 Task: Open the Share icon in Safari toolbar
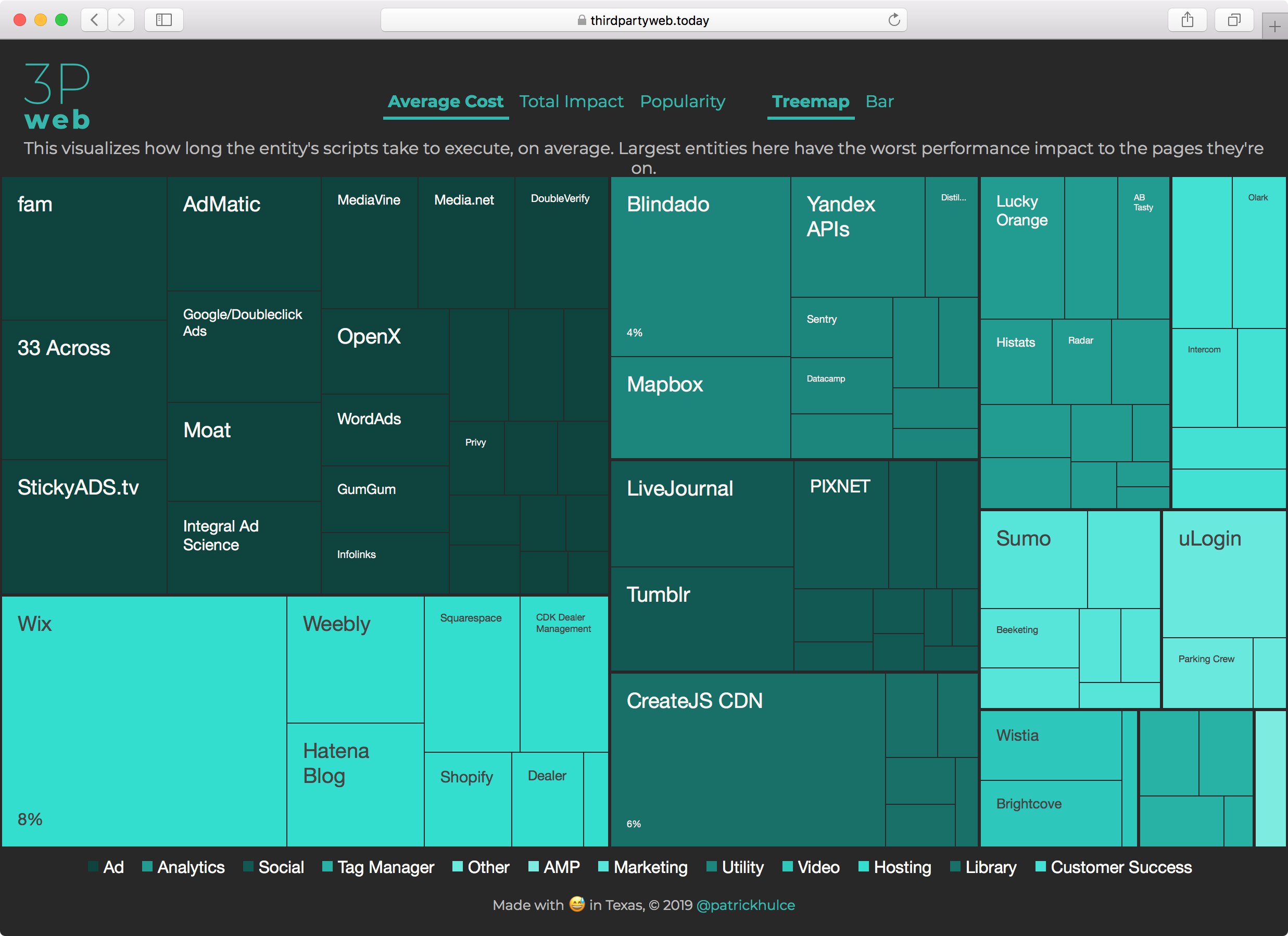1187,20
